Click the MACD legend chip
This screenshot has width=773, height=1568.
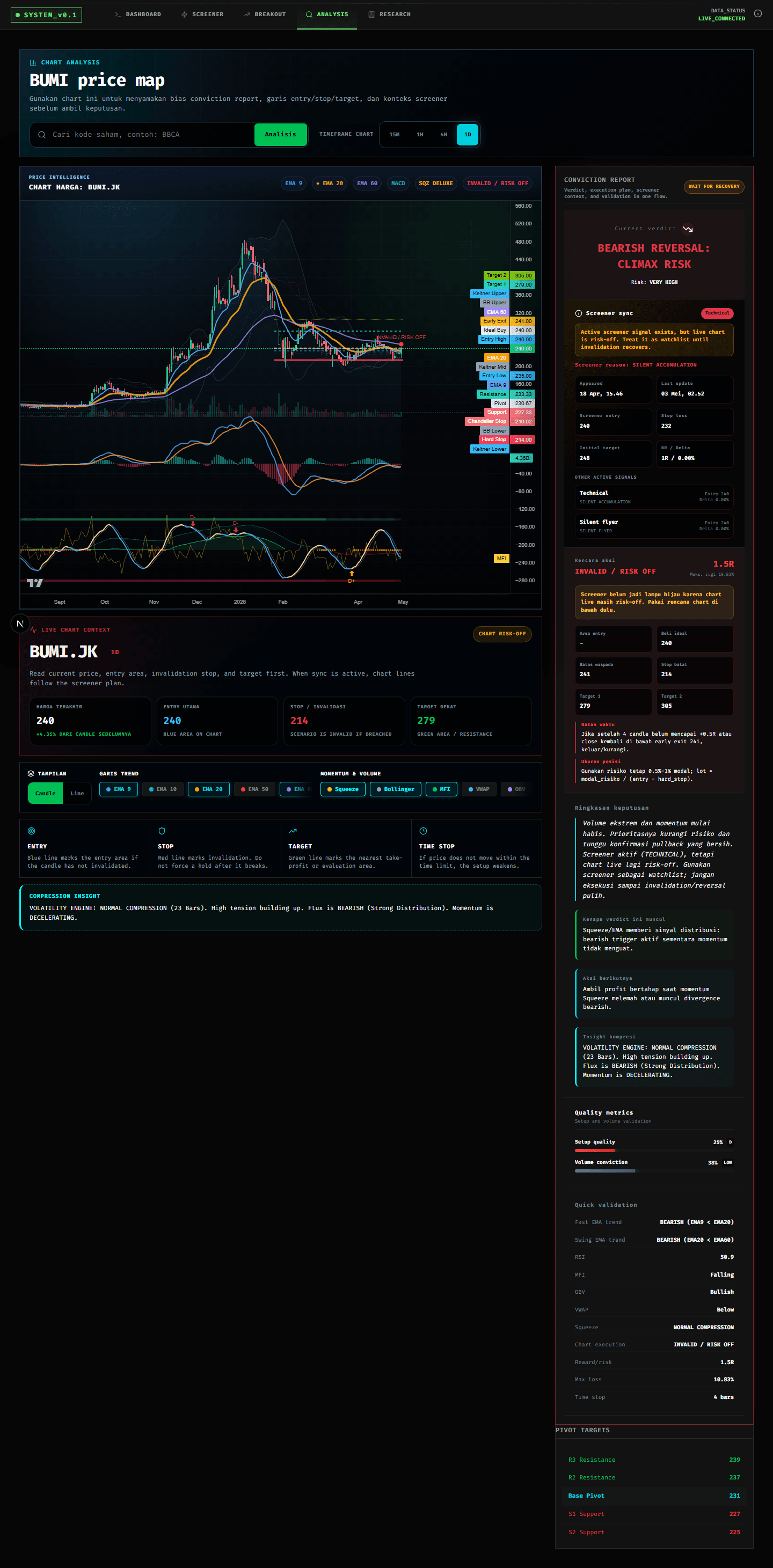click(x=398, y=183)
